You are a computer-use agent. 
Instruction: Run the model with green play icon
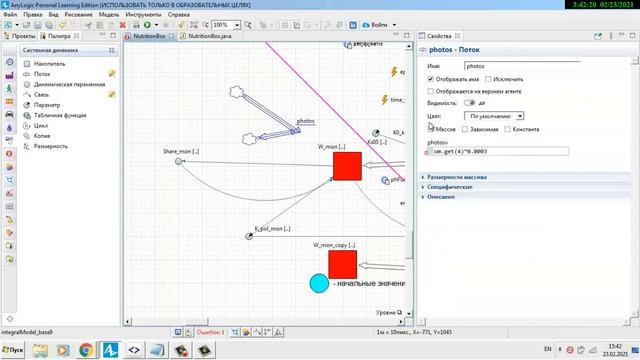147,25
